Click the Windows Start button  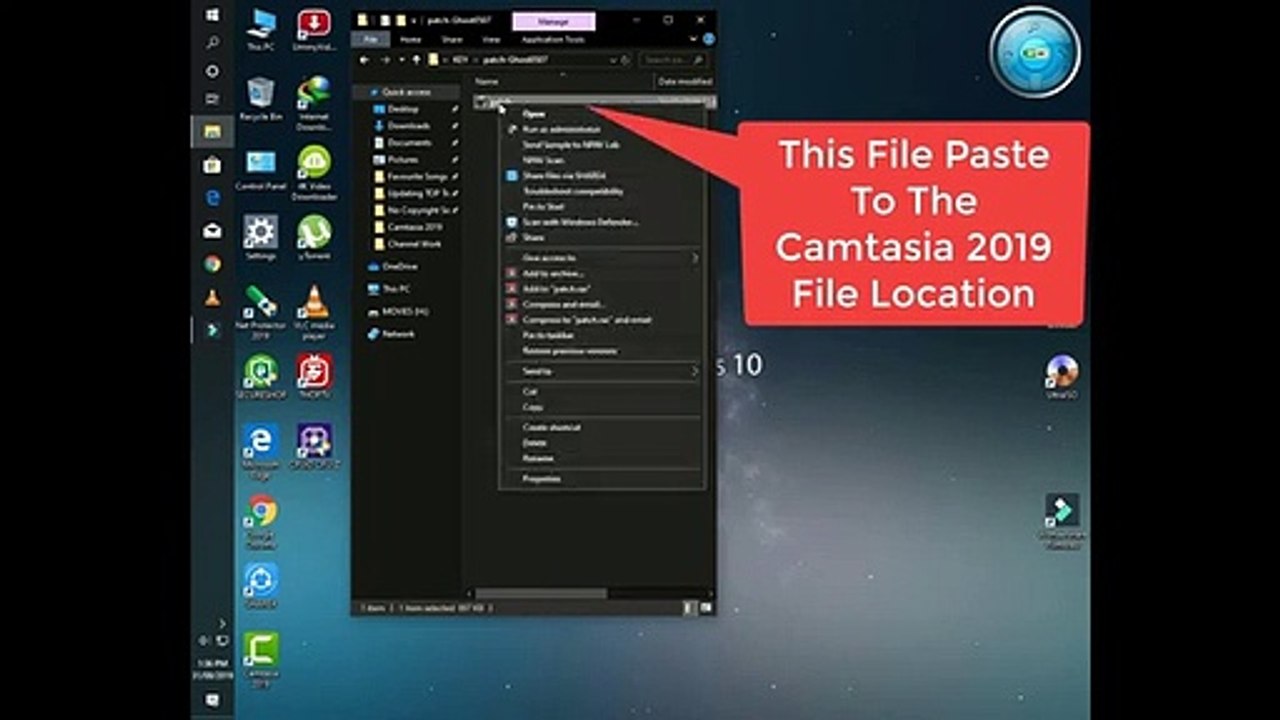(212, 16)
